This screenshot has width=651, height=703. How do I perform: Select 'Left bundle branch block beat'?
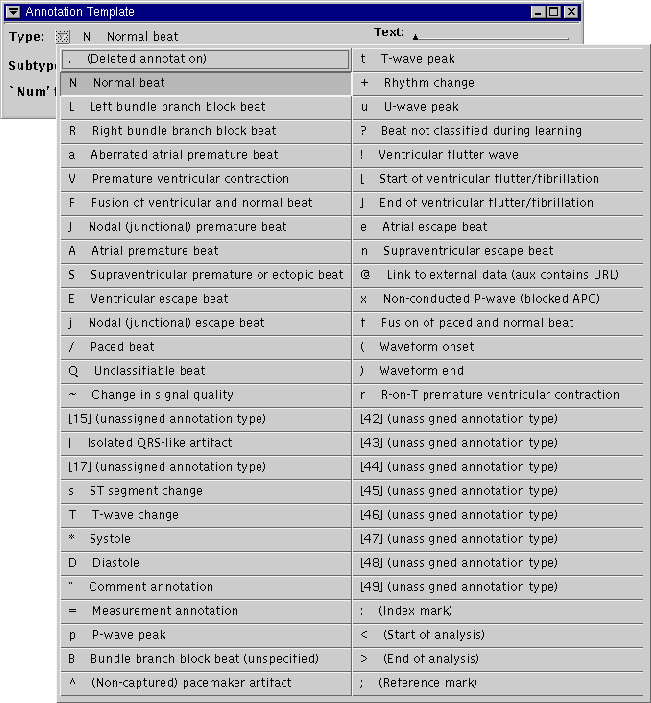tap(205, 107)
